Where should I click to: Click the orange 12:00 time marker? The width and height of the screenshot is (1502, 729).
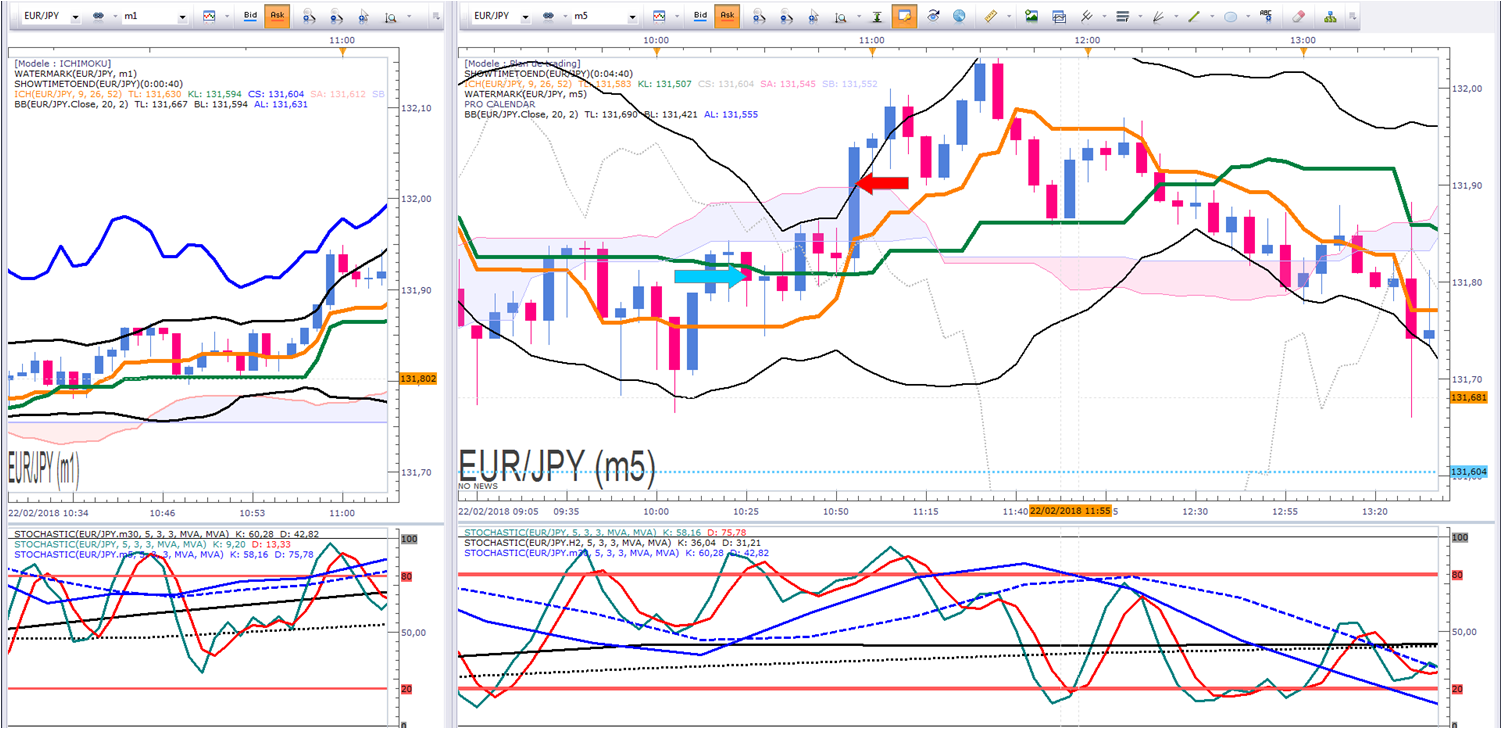click(1086, 52)
